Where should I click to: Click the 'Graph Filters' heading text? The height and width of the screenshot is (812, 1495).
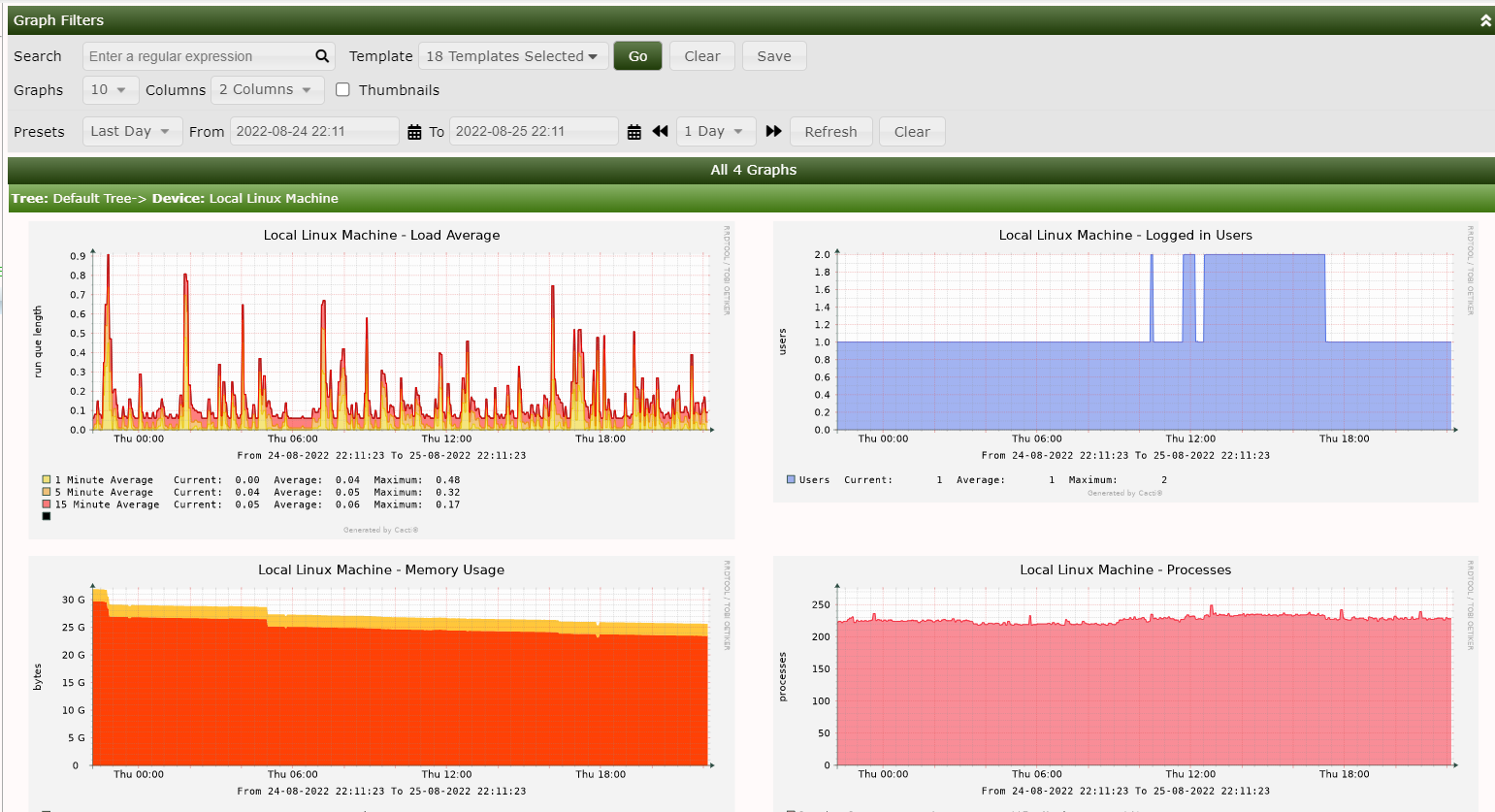click(58, 20)
